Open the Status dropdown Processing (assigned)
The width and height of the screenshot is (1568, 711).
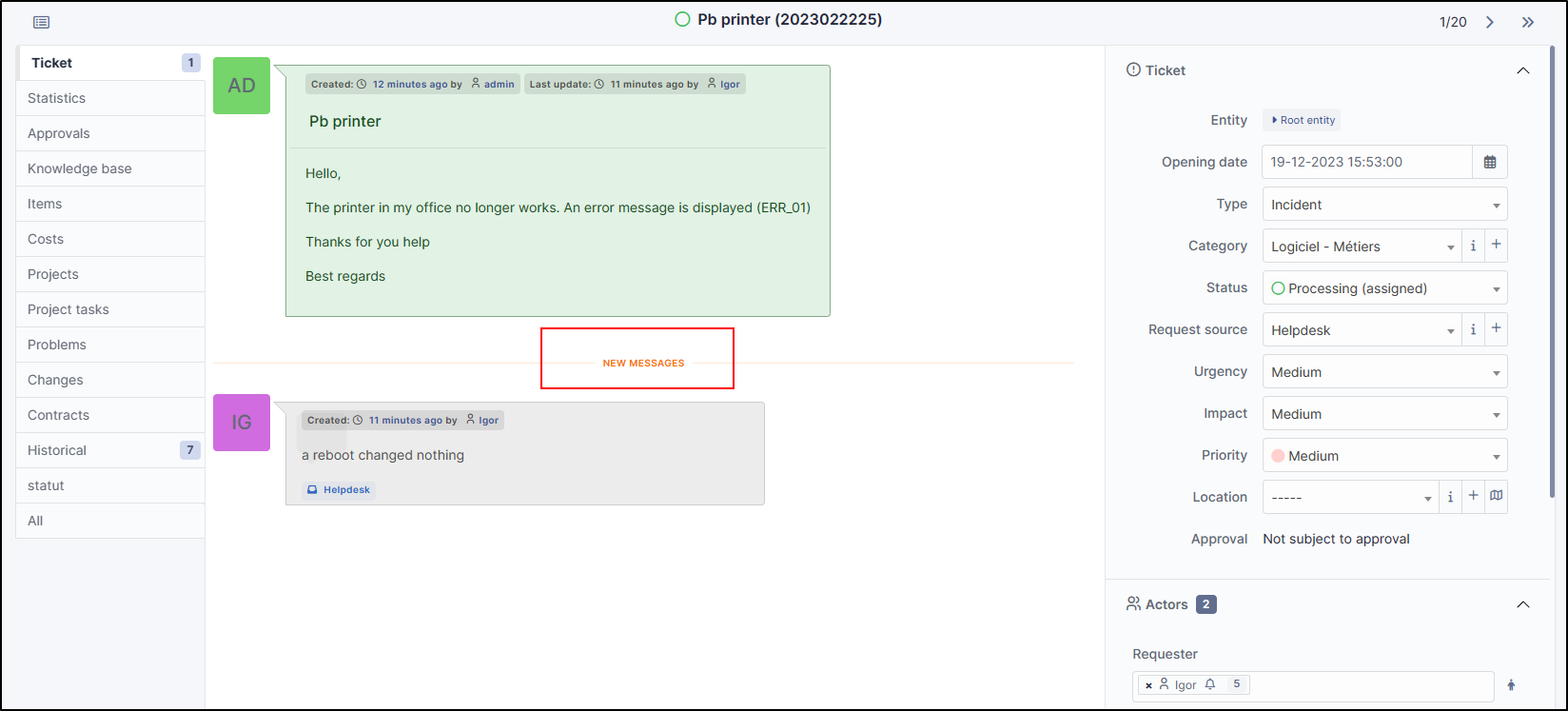[1384, 288]
